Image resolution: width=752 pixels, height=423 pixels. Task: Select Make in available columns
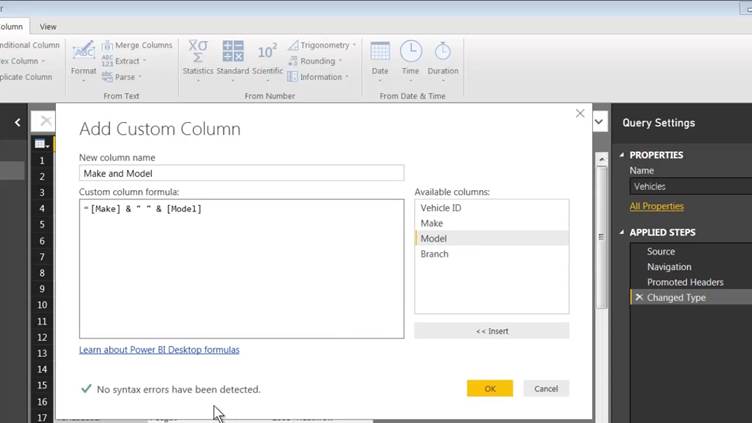point(492,223)
